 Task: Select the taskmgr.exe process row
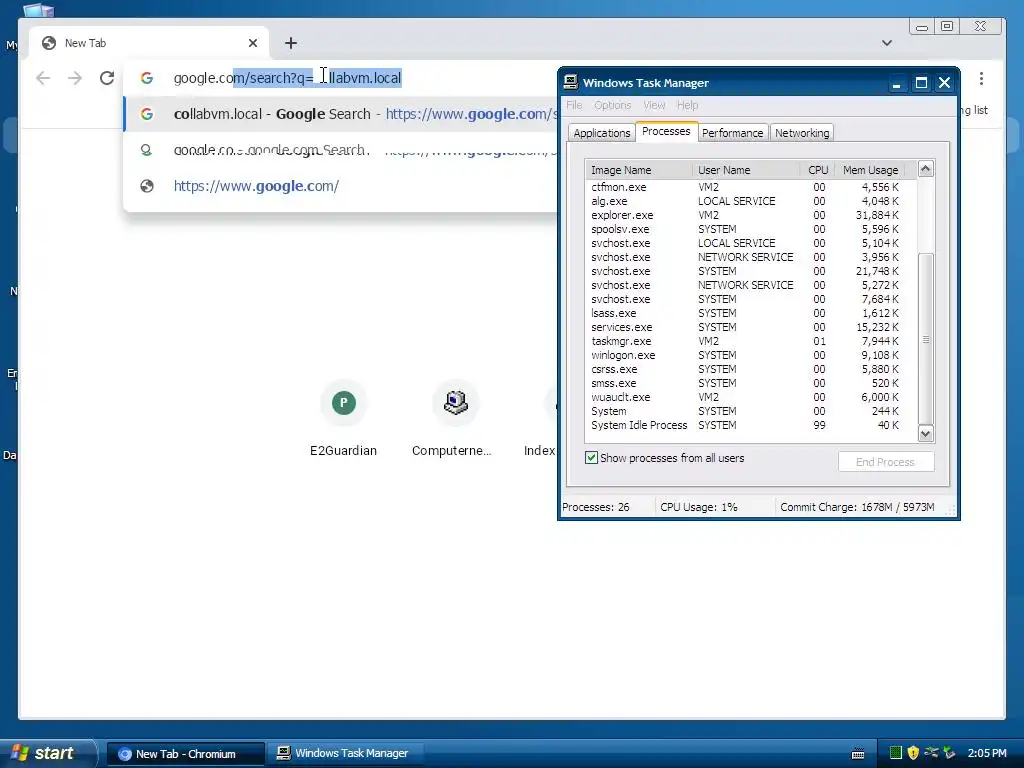point(744,341)
